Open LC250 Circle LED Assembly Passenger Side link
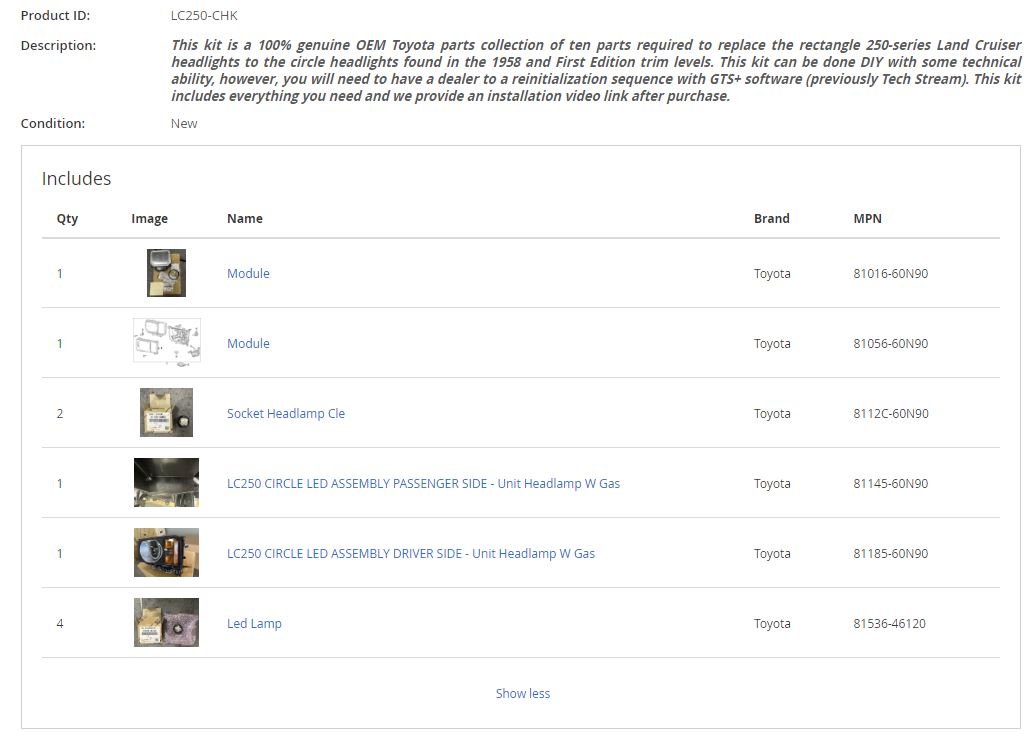The height and width of the screenshot is (746, 1035). 423,483
